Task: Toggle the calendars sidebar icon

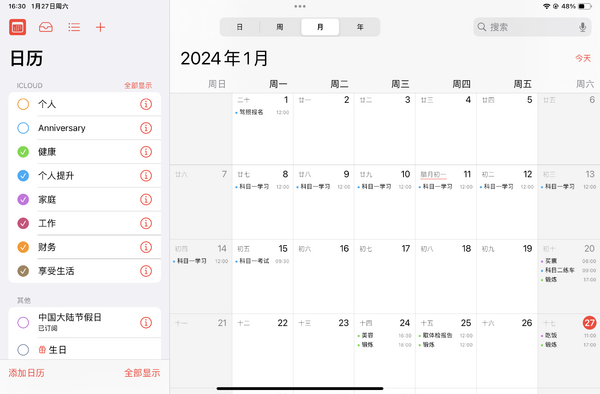Action: [18, 27]
